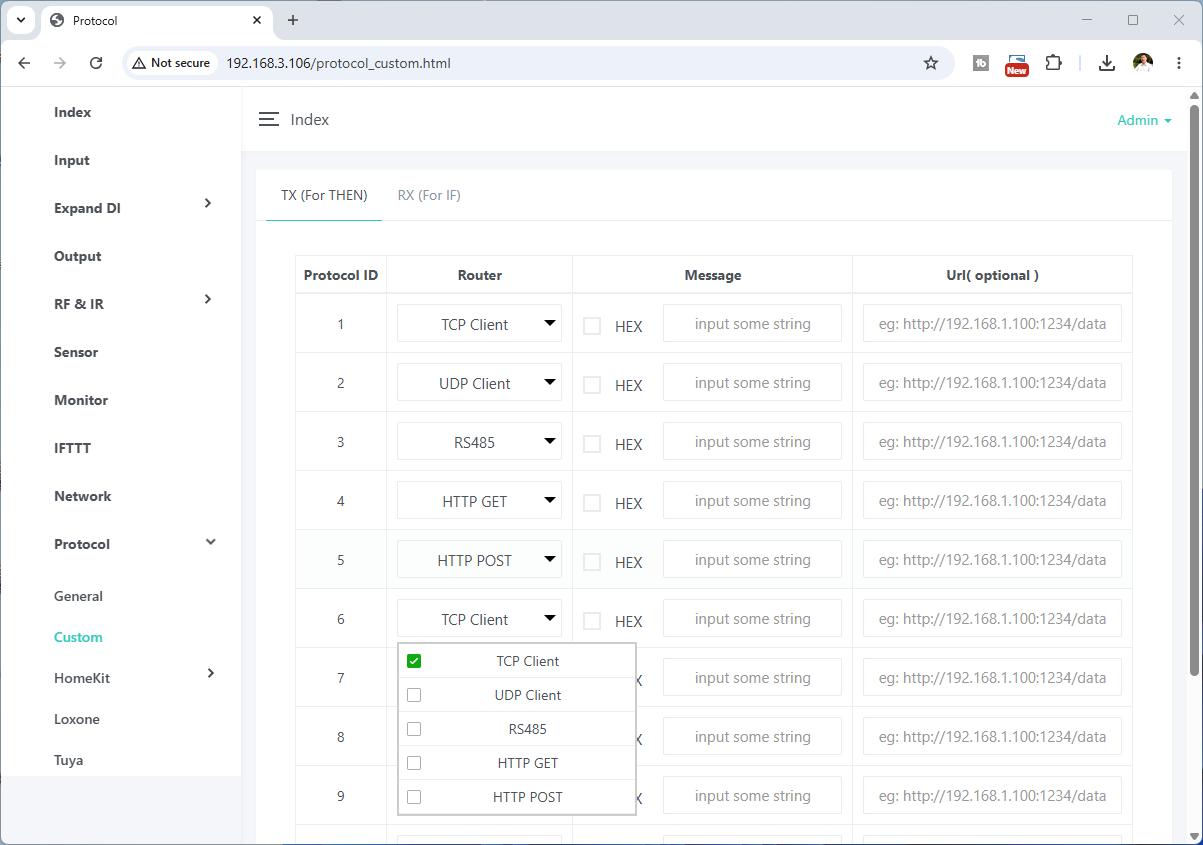Open the Sensor sidebar menu item
The height and width of the screenshot is (845, 1203).
76,352
